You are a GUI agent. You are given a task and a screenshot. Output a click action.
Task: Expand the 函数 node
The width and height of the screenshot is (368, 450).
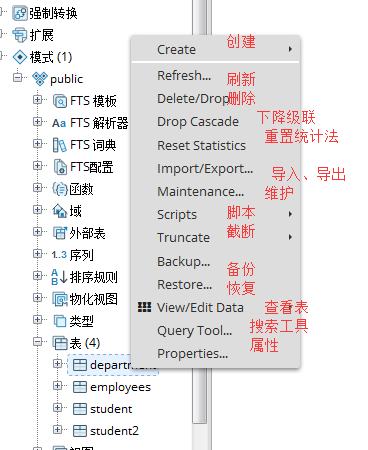[x=37, y=188]
